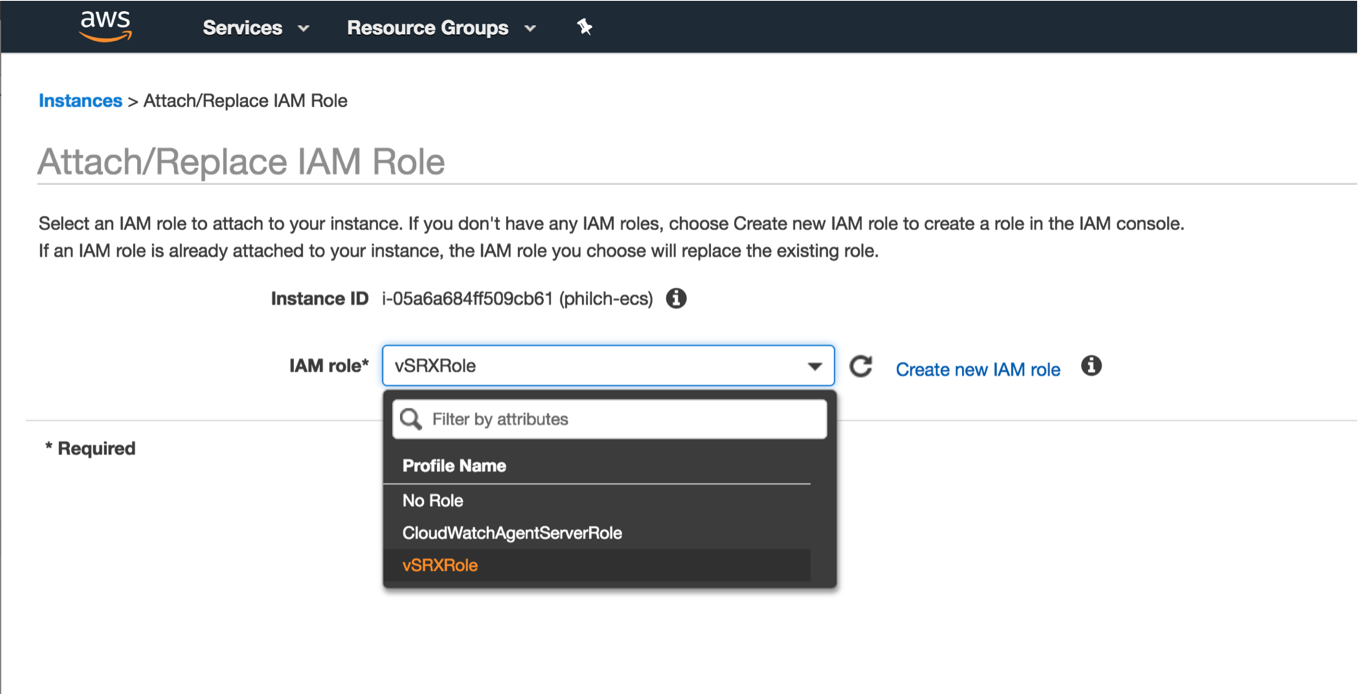The image size is (1358, 694).
Task: Focus the Filter by attributes field
Action: pos(625,419)
